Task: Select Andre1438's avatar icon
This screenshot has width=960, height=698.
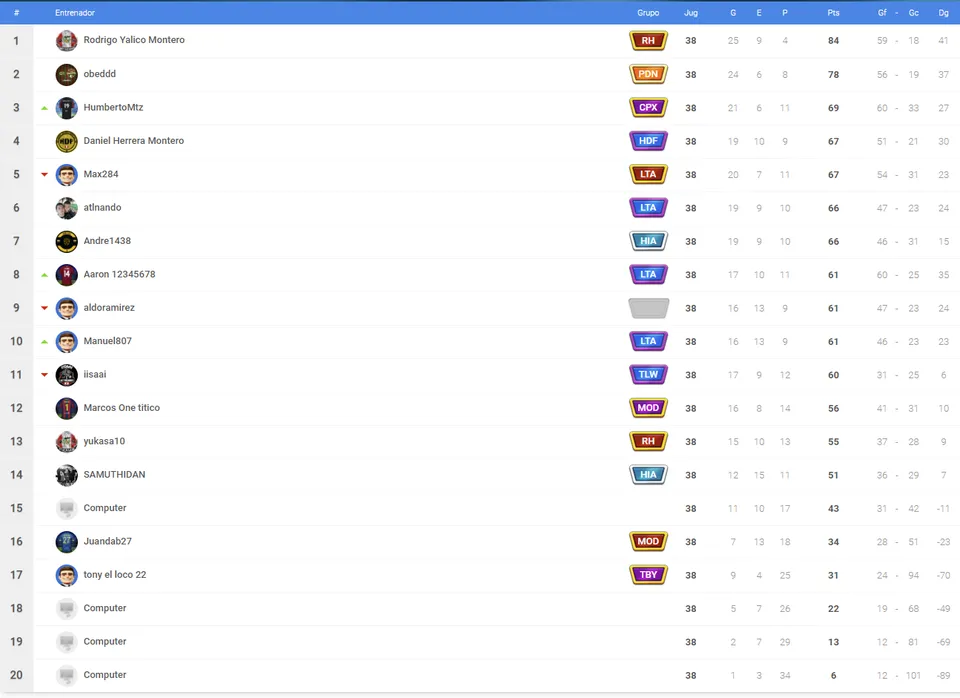Action: pos(66,241)
